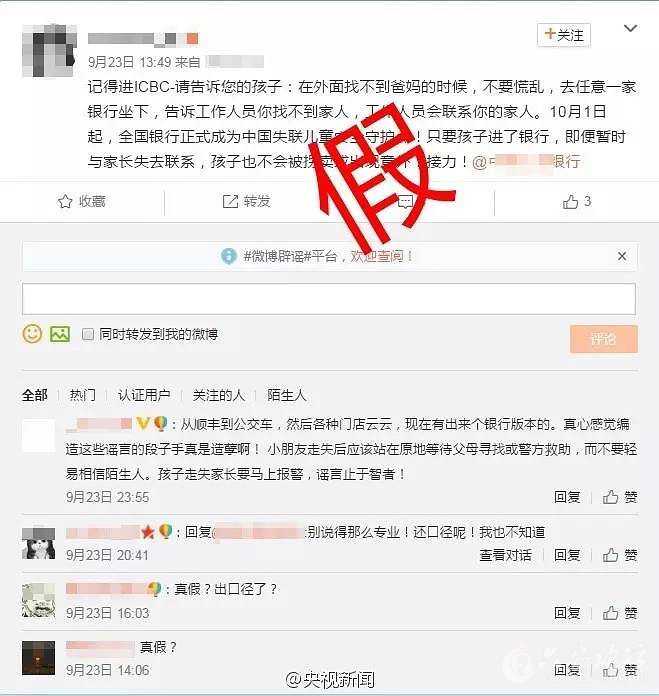
Task: Attach picture using the image icon
Action: (60, 334)
